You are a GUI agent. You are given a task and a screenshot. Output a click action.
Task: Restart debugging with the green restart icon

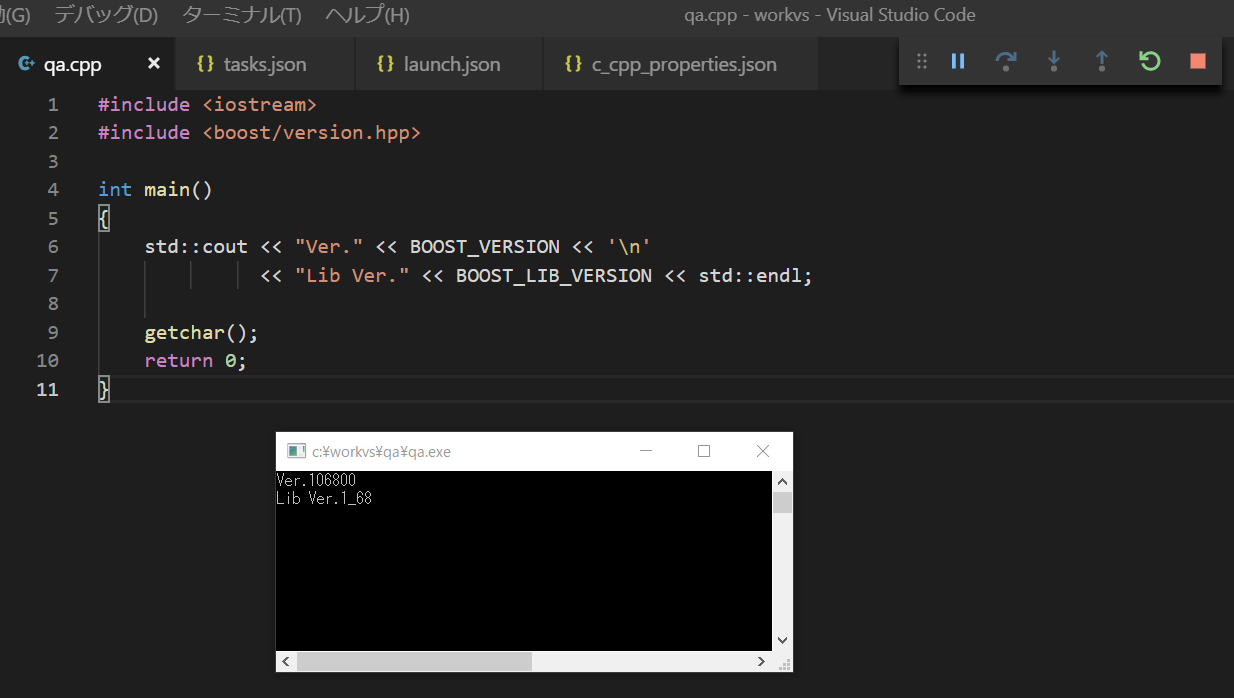click(x=1149, y=61)
